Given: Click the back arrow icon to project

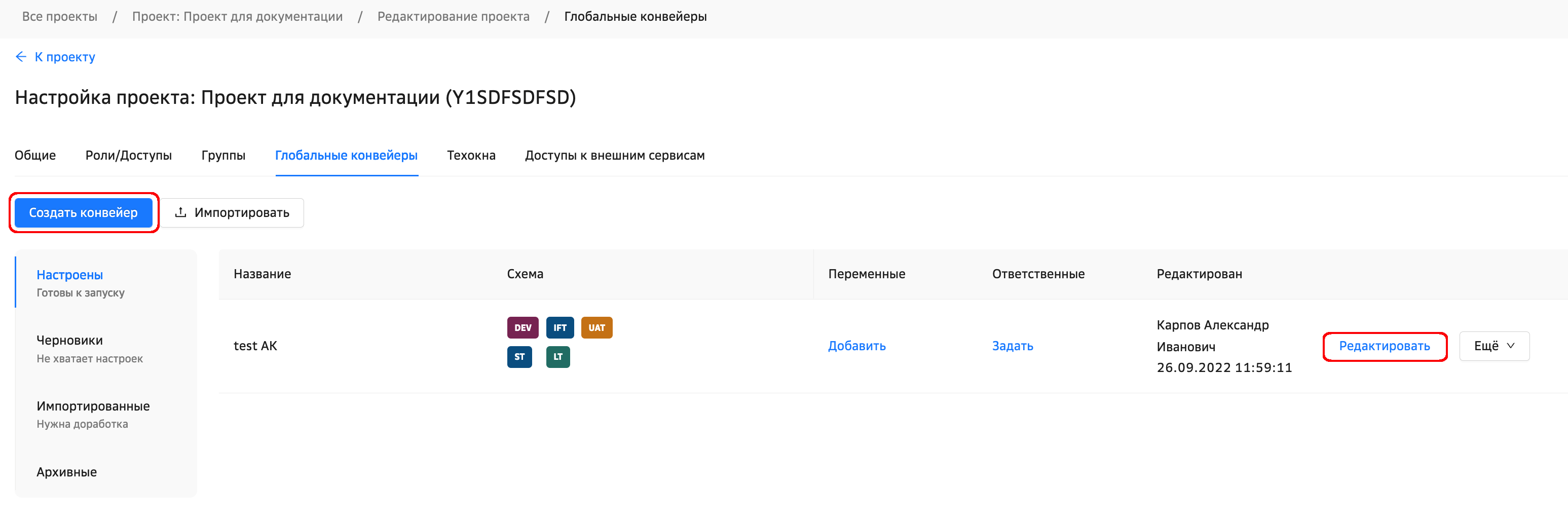Looking at the screenshot, I should (21, 57).
